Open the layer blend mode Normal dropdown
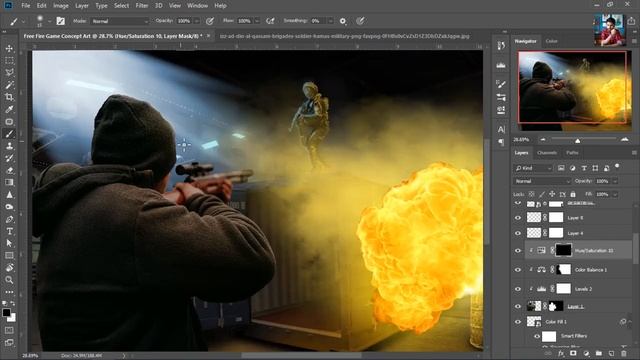Viewport: 640px width, 360px height. pos(542,181)
